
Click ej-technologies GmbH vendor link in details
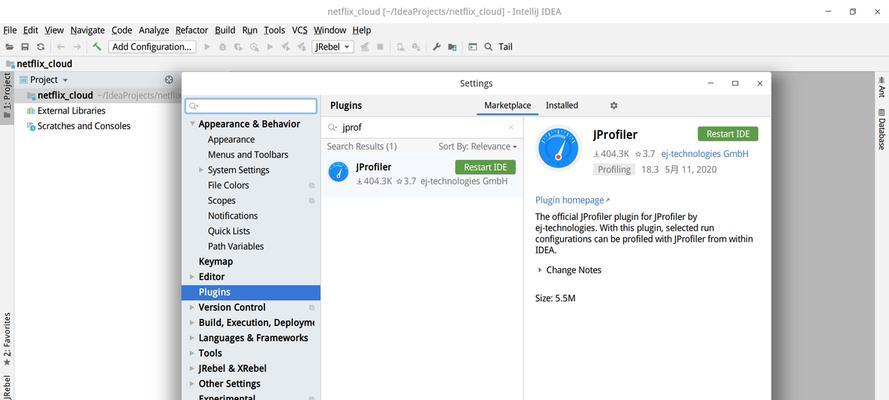tap(705, 154)
